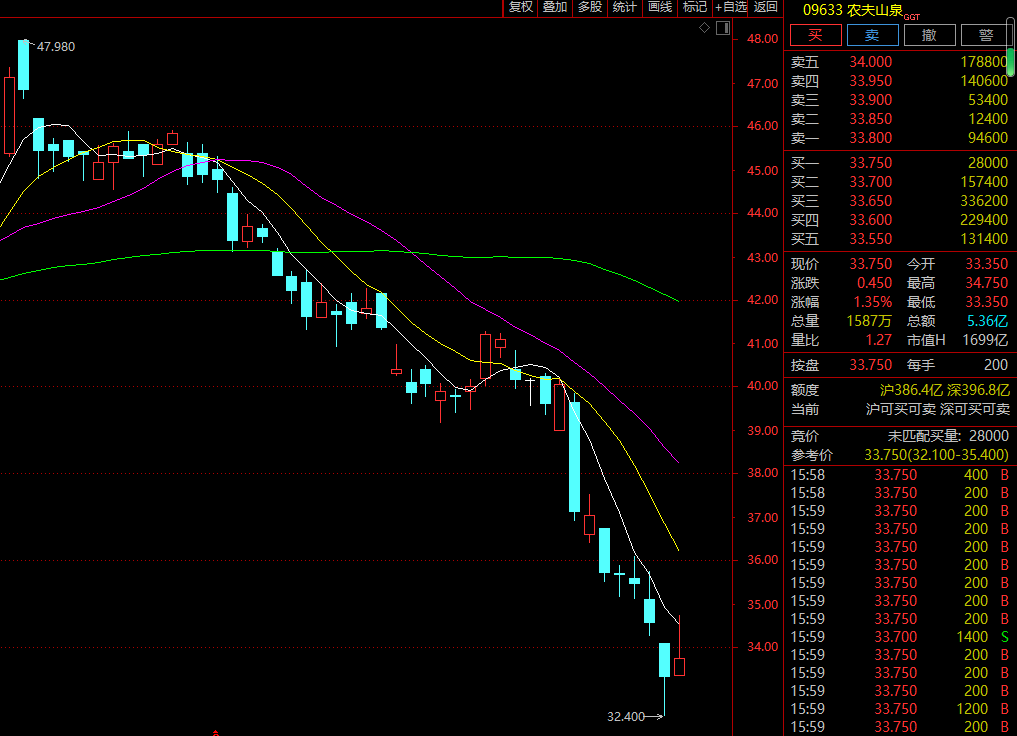
Task: Click the red 买 buy button
Action: pos(816,35)
